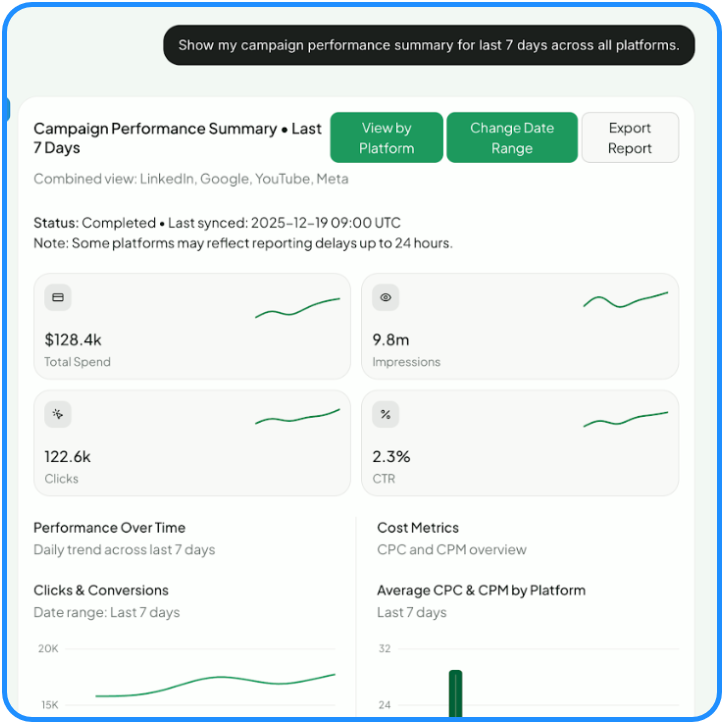
Task: Select the 9.8m Impressions value
Action: point(391,340)
